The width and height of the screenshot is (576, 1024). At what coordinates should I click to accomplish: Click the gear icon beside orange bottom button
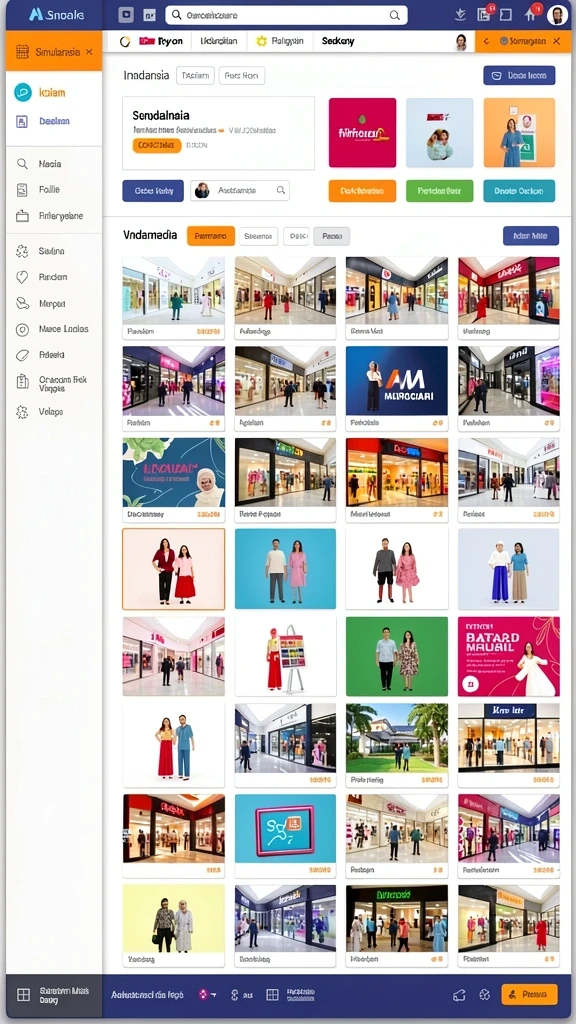pos(484,995)
